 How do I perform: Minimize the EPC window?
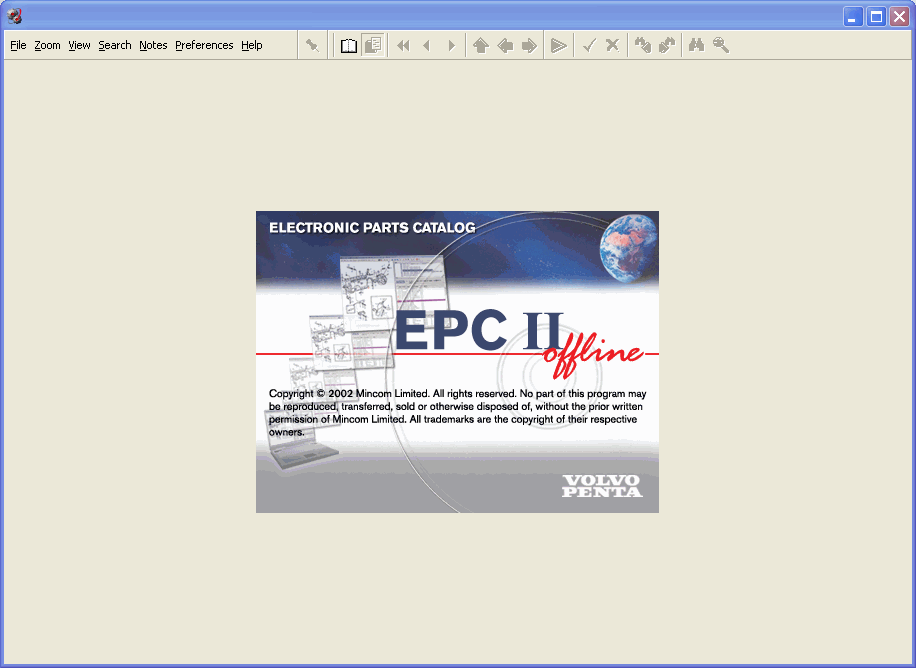point(853,17)
